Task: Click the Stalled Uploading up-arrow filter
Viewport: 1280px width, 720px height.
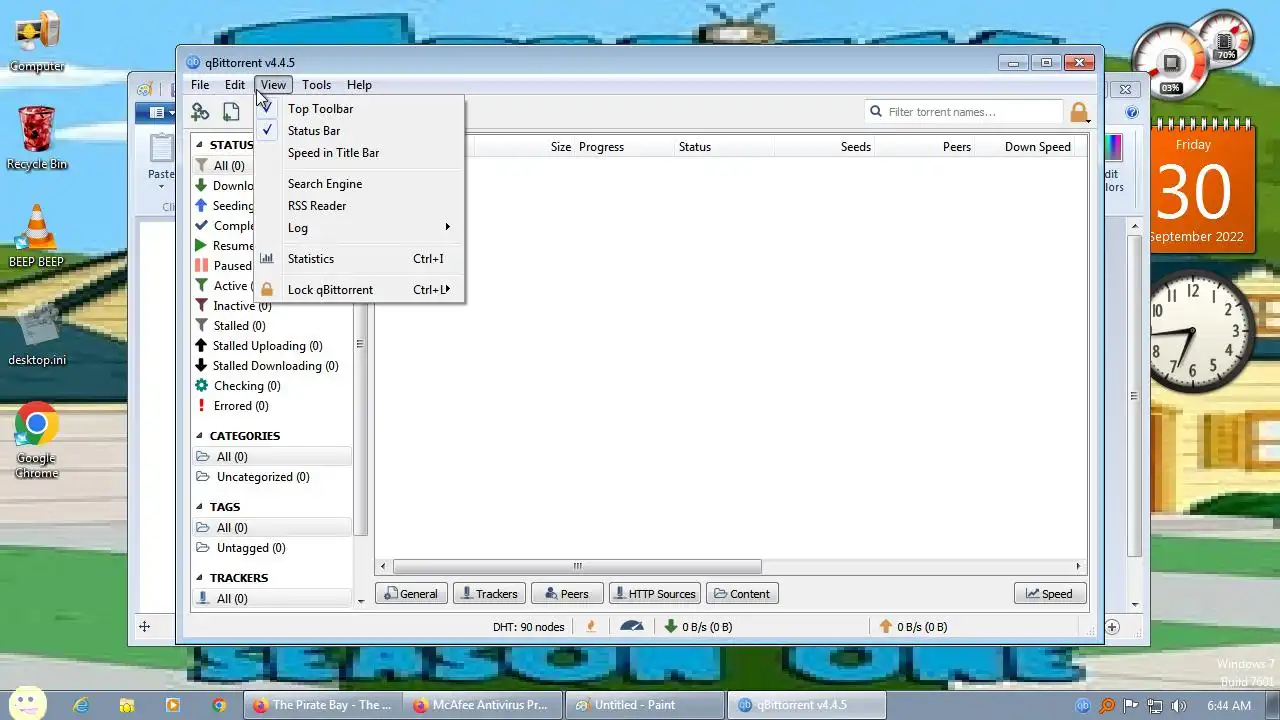Action: coord(201,345)
